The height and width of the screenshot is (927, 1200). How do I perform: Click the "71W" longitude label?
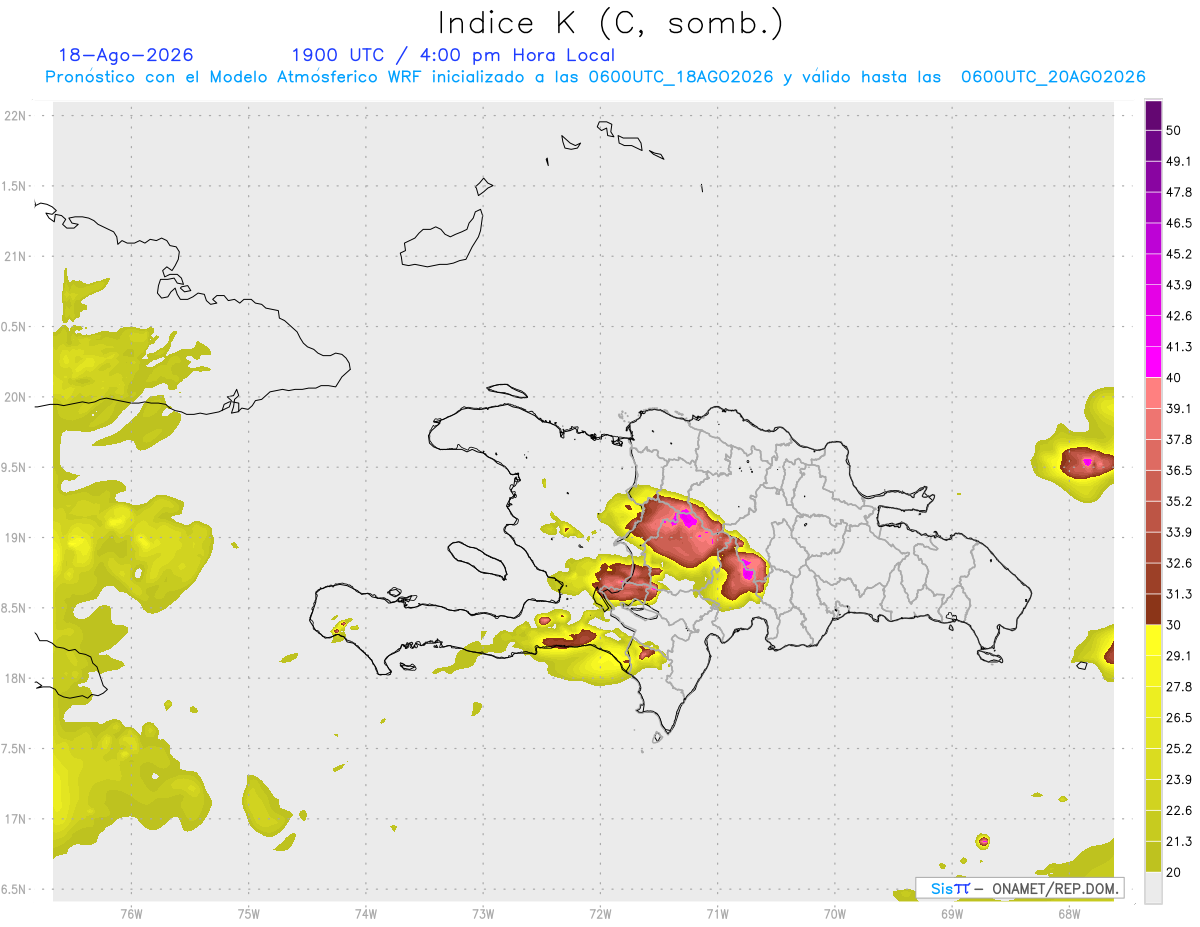(717, 913)
